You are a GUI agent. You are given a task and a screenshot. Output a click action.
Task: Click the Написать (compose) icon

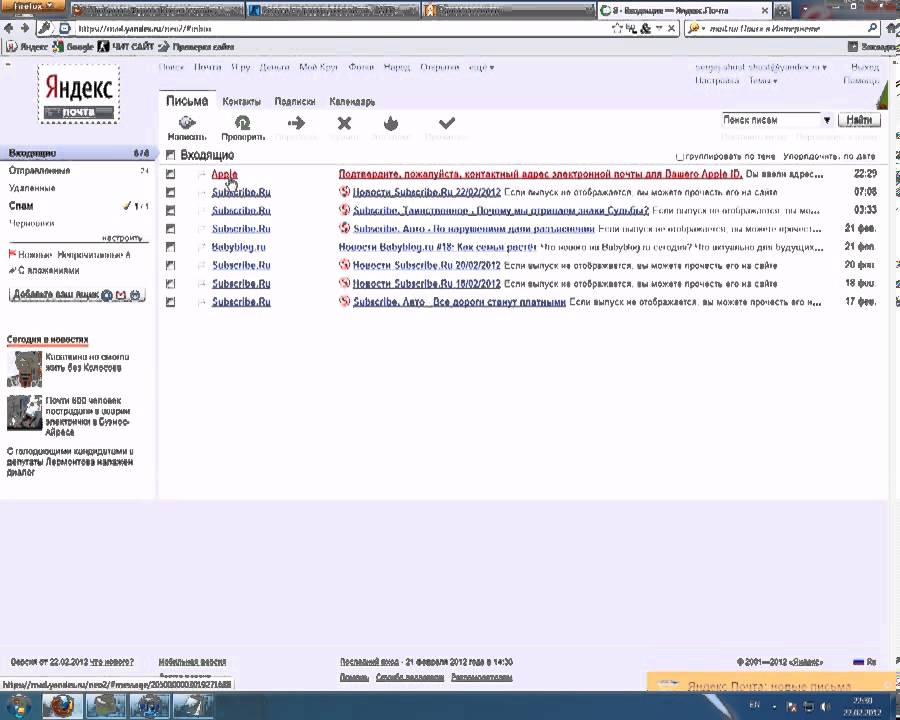coord(187,122)
